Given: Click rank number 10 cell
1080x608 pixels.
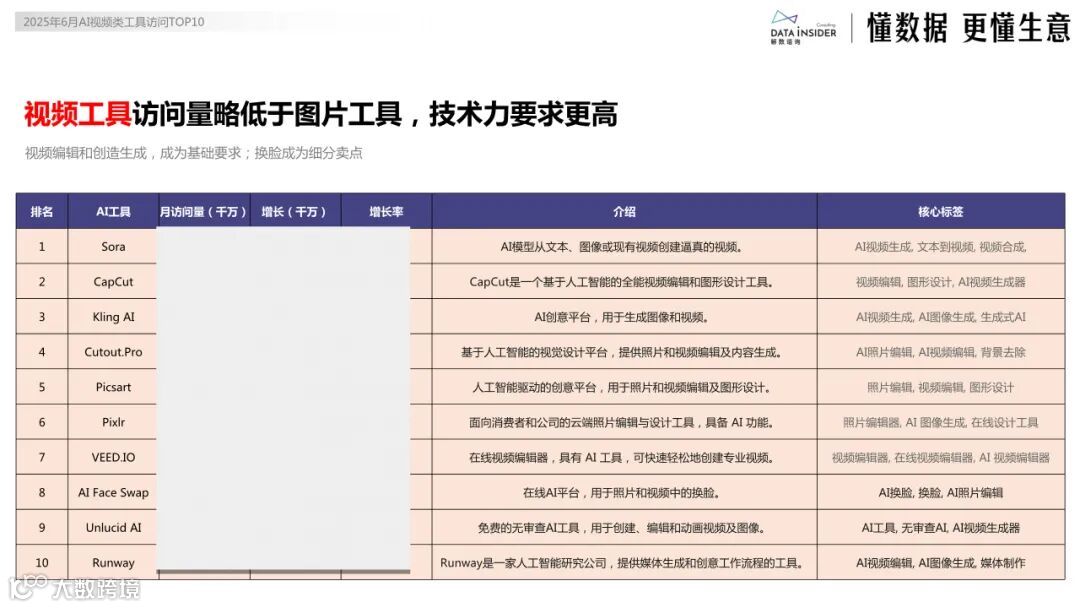Looking at the screenshot, I should point(42,563).
